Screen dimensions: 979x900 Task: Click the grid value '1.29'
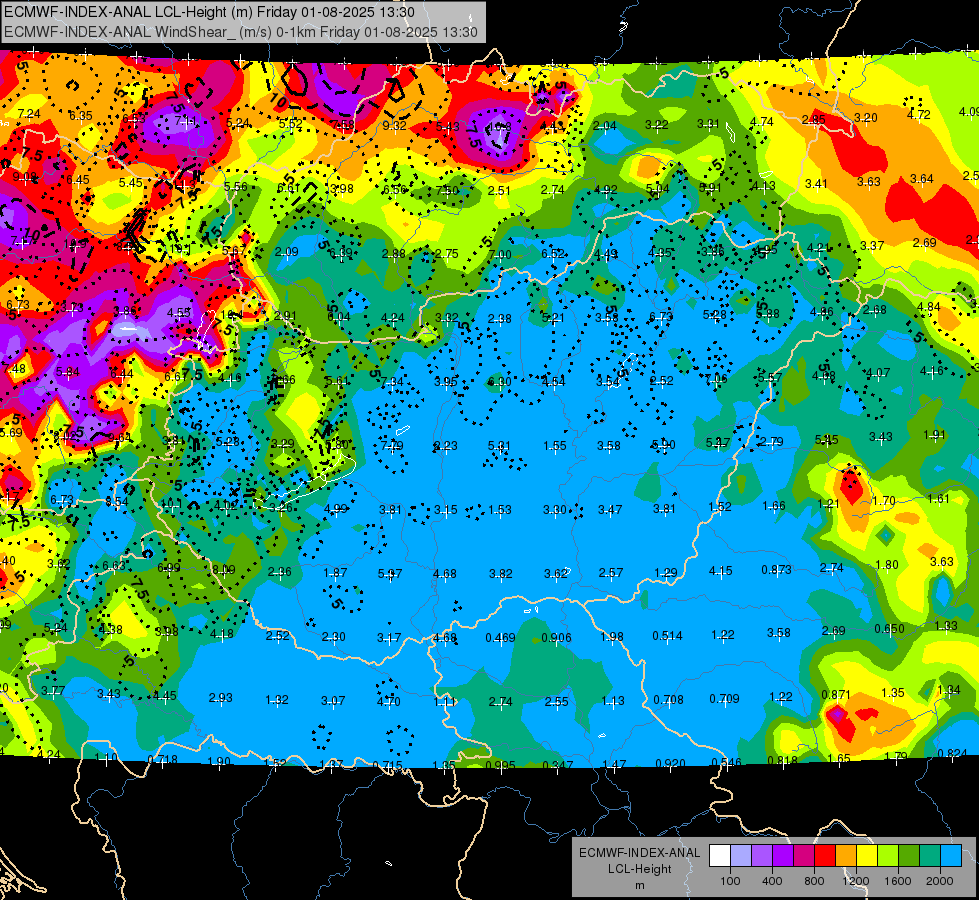666,573
